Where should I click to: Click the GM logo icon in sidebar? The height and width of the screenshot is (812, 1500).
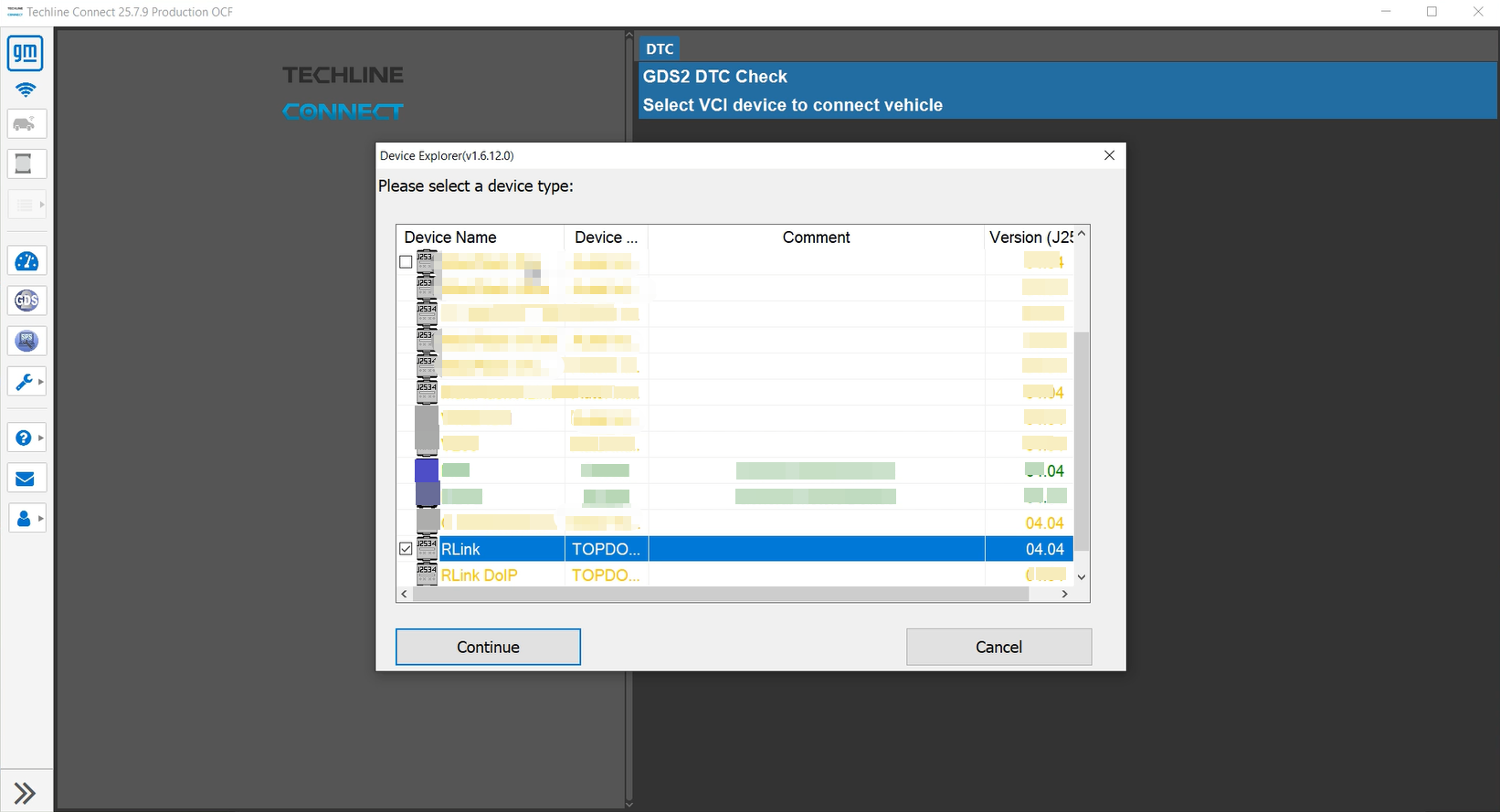tap(26, 54)
